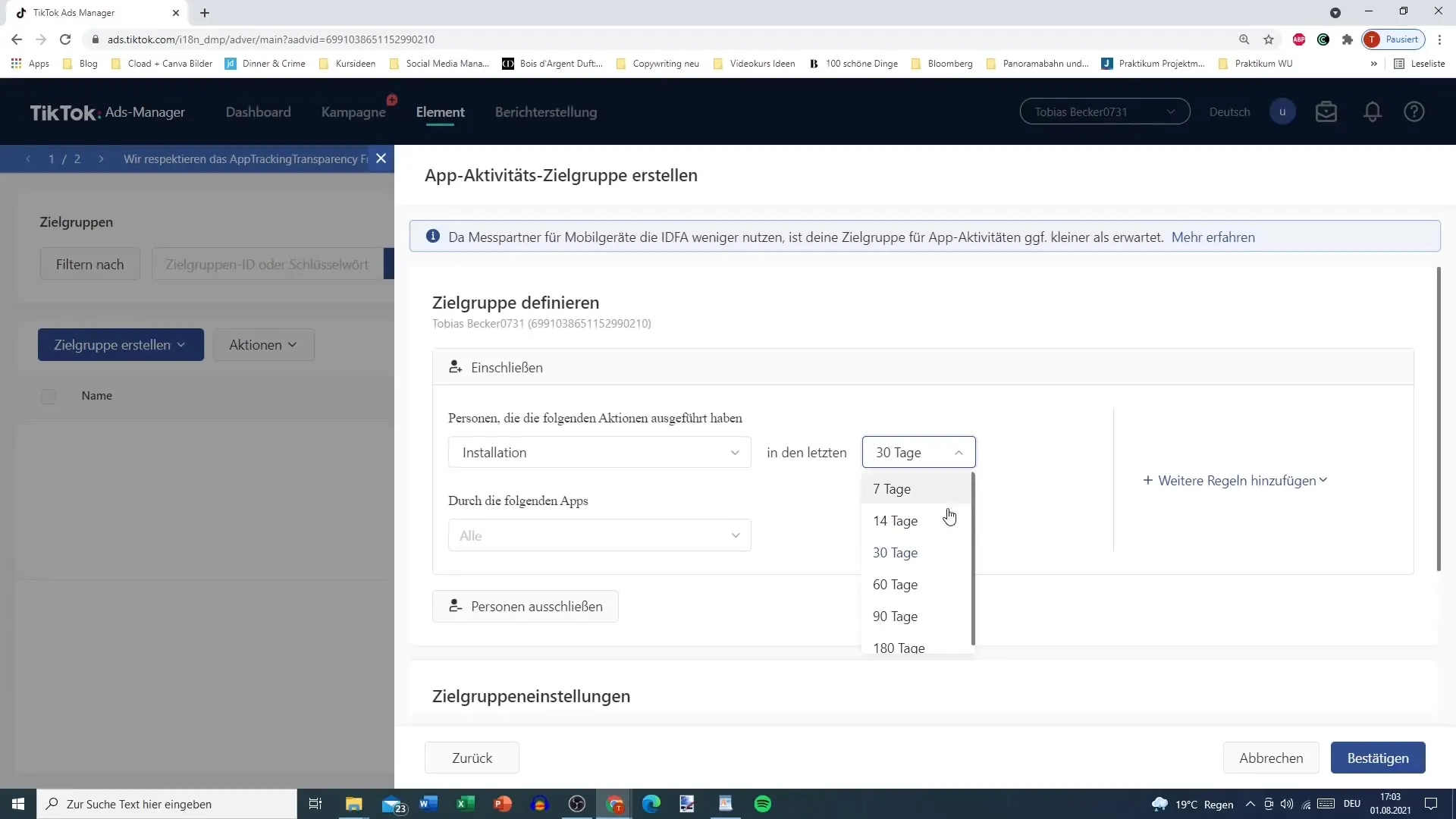Open PowerPoint from the taskbar

click(503, 804)
